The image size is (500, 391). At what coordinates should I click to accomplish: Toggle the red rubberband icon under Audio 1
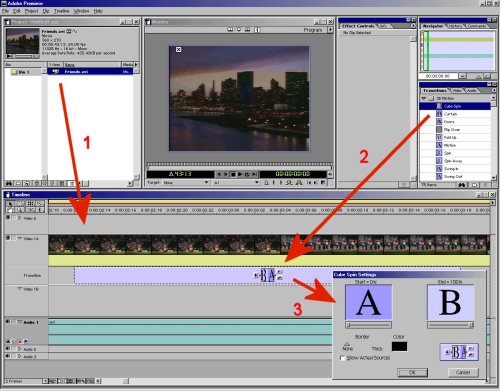(20, 341)
